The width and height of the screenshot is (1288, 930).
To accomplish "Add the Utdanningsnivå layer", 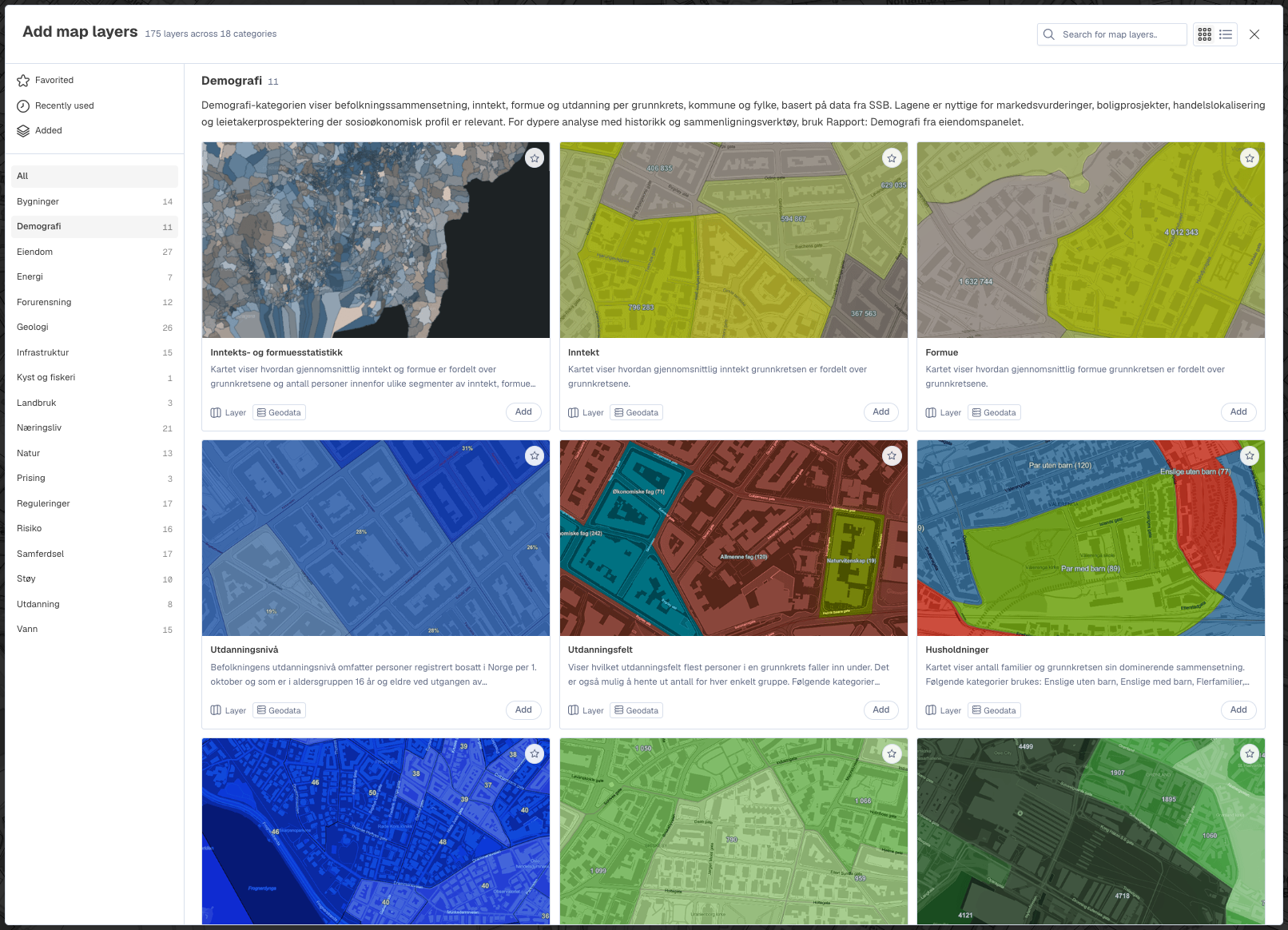I will (x=523, y=709).
